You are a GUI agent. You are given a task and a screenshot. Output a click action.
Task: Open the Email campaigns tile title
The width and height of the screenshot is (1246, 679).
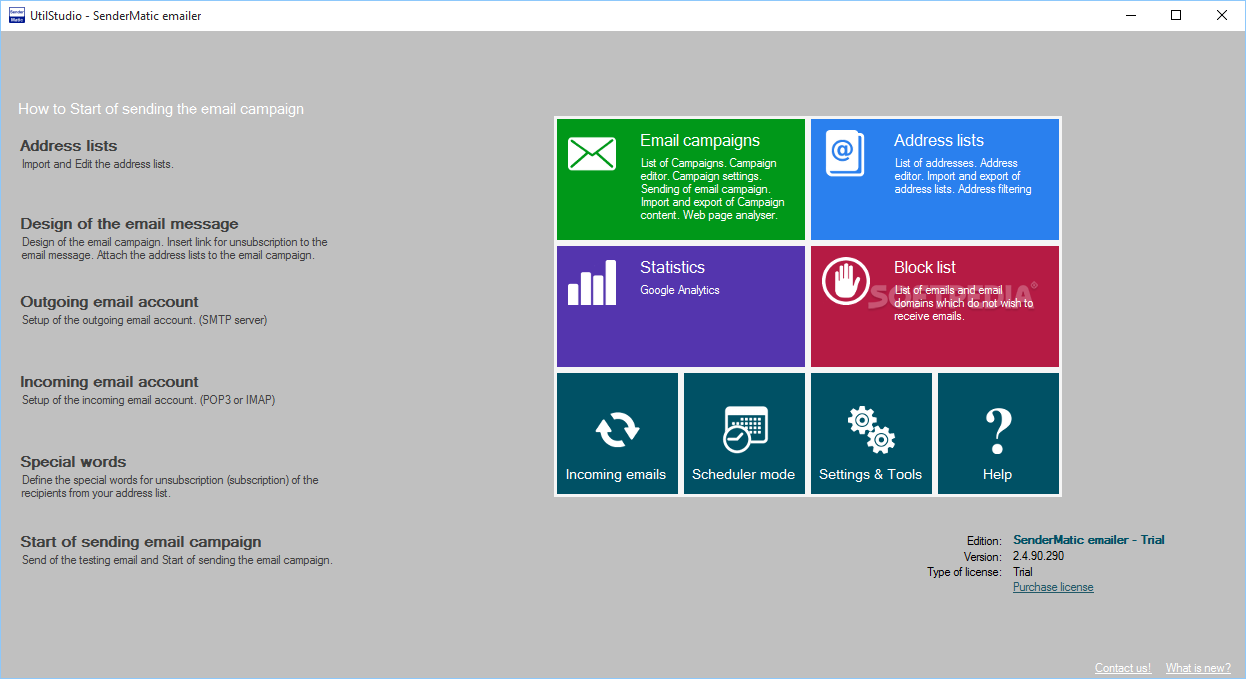pyautogui.click(x=700, y=141)
